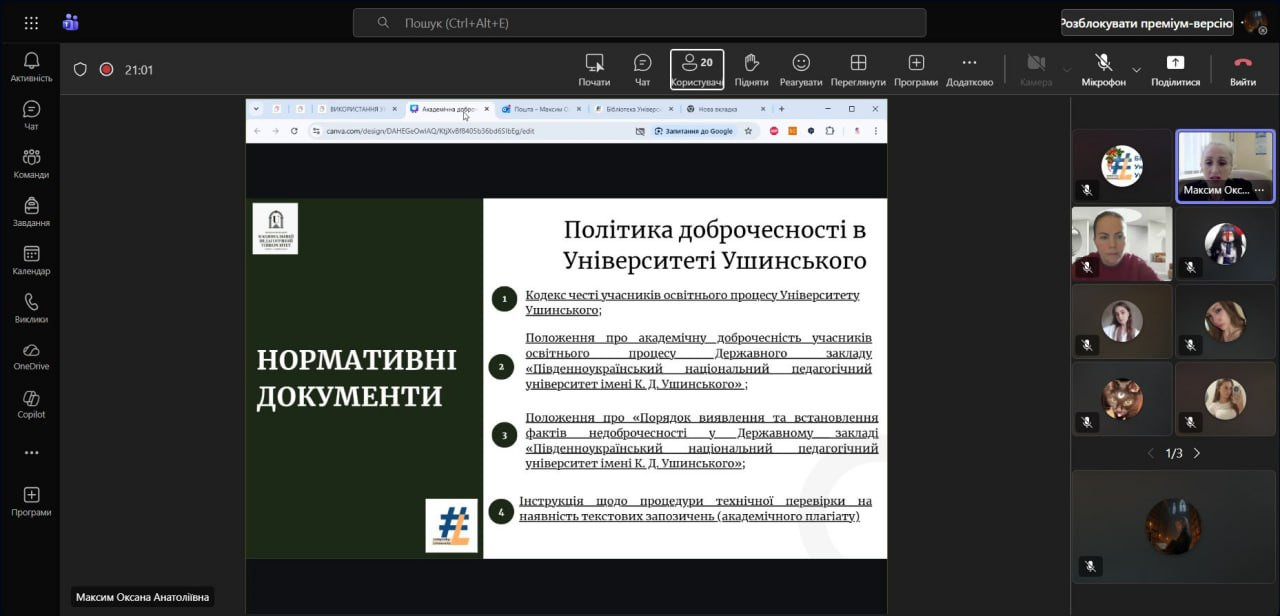
Task: Open the Teams (Команди) section
Action: point(31,163)
